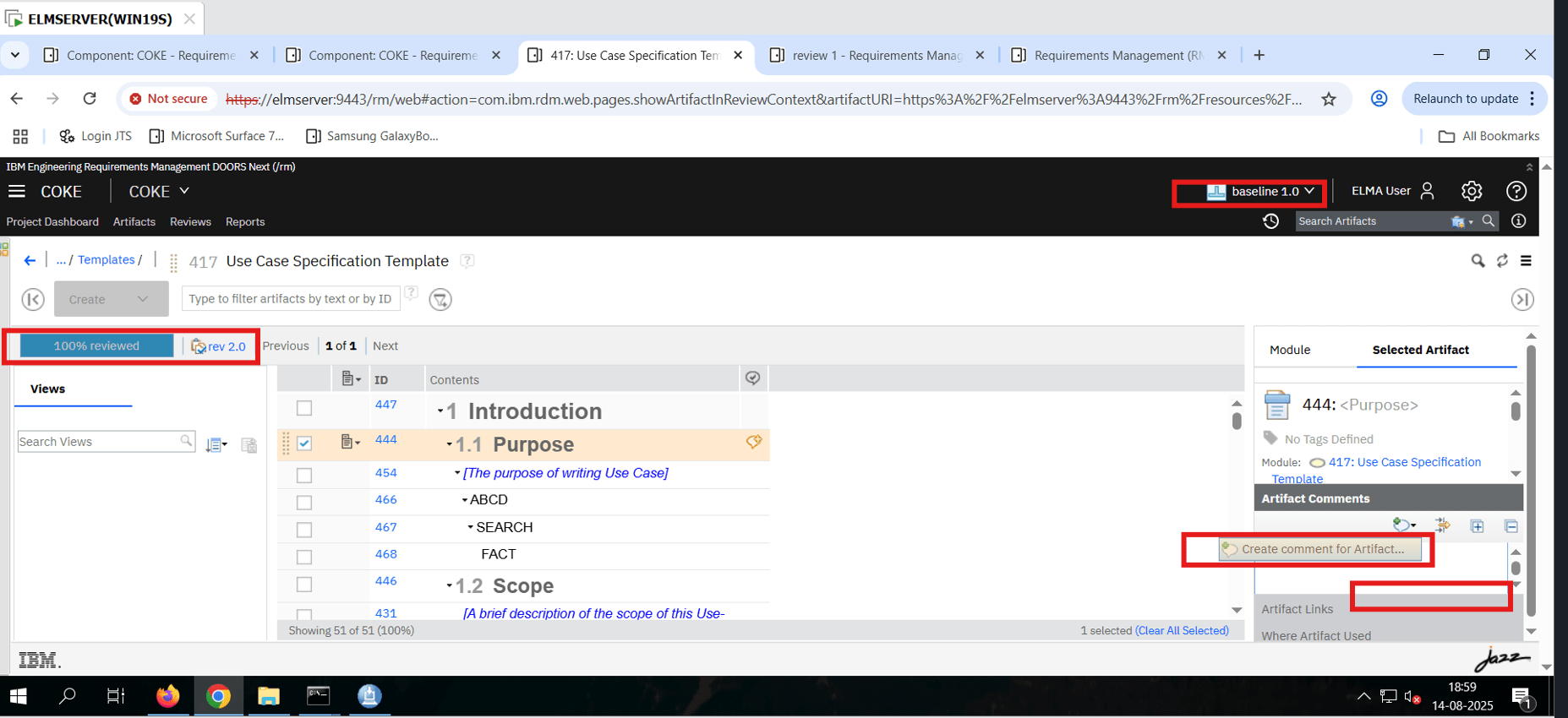Click the comment filter arrows icon
Image resolution: width=1568 pixels, height=718 pixels.
1443,525
